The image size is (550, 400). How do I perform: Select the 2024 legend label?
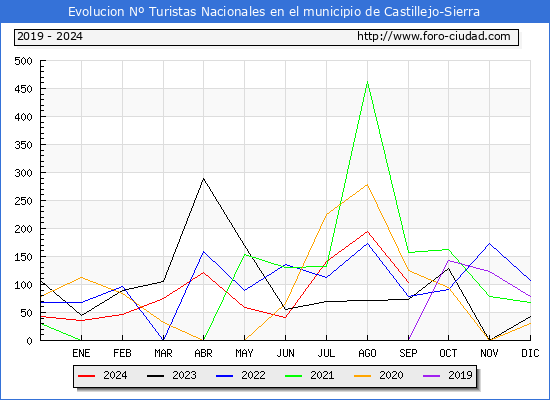(x=115, y=375)
